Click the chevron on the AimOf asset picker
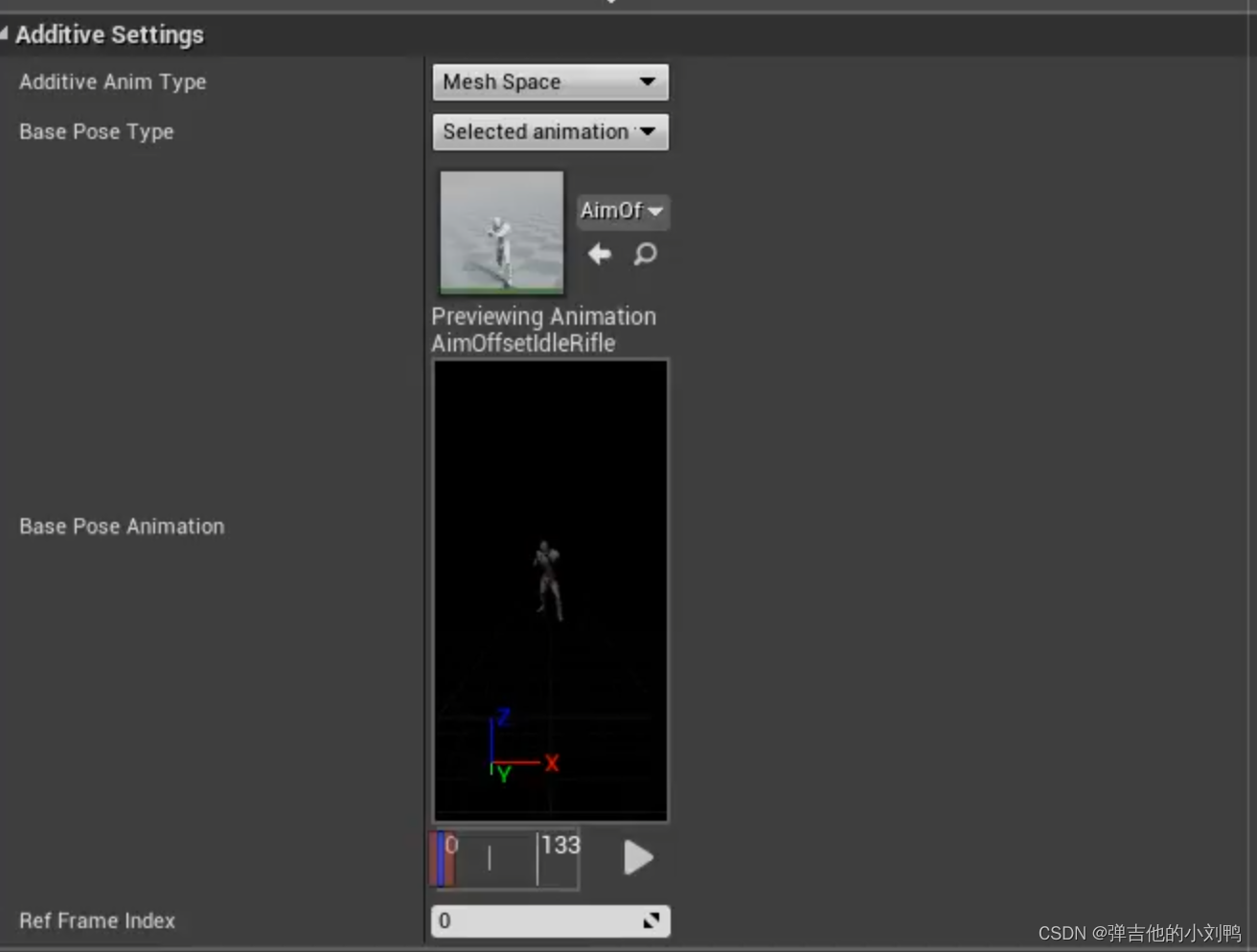The image size is (1257, 952). 657,212
